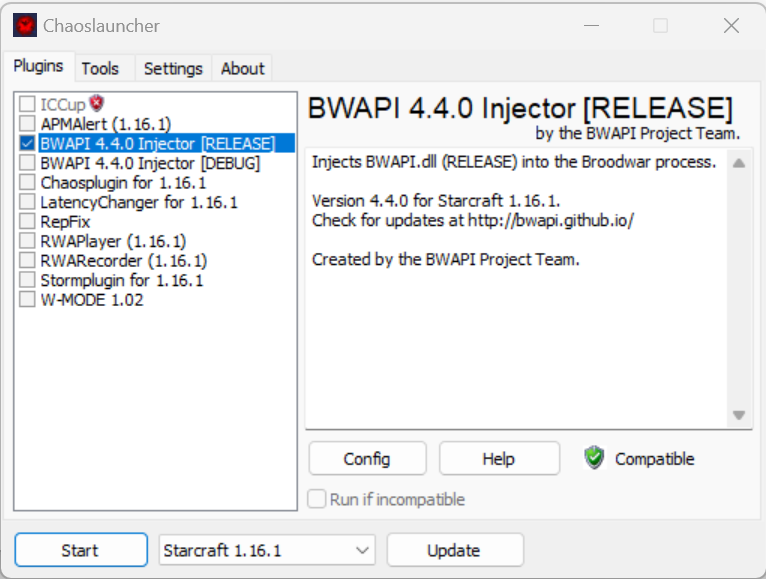
Task: Check the Chaosplugin for 1.16.1 box
Action: [x=27, y=182]
